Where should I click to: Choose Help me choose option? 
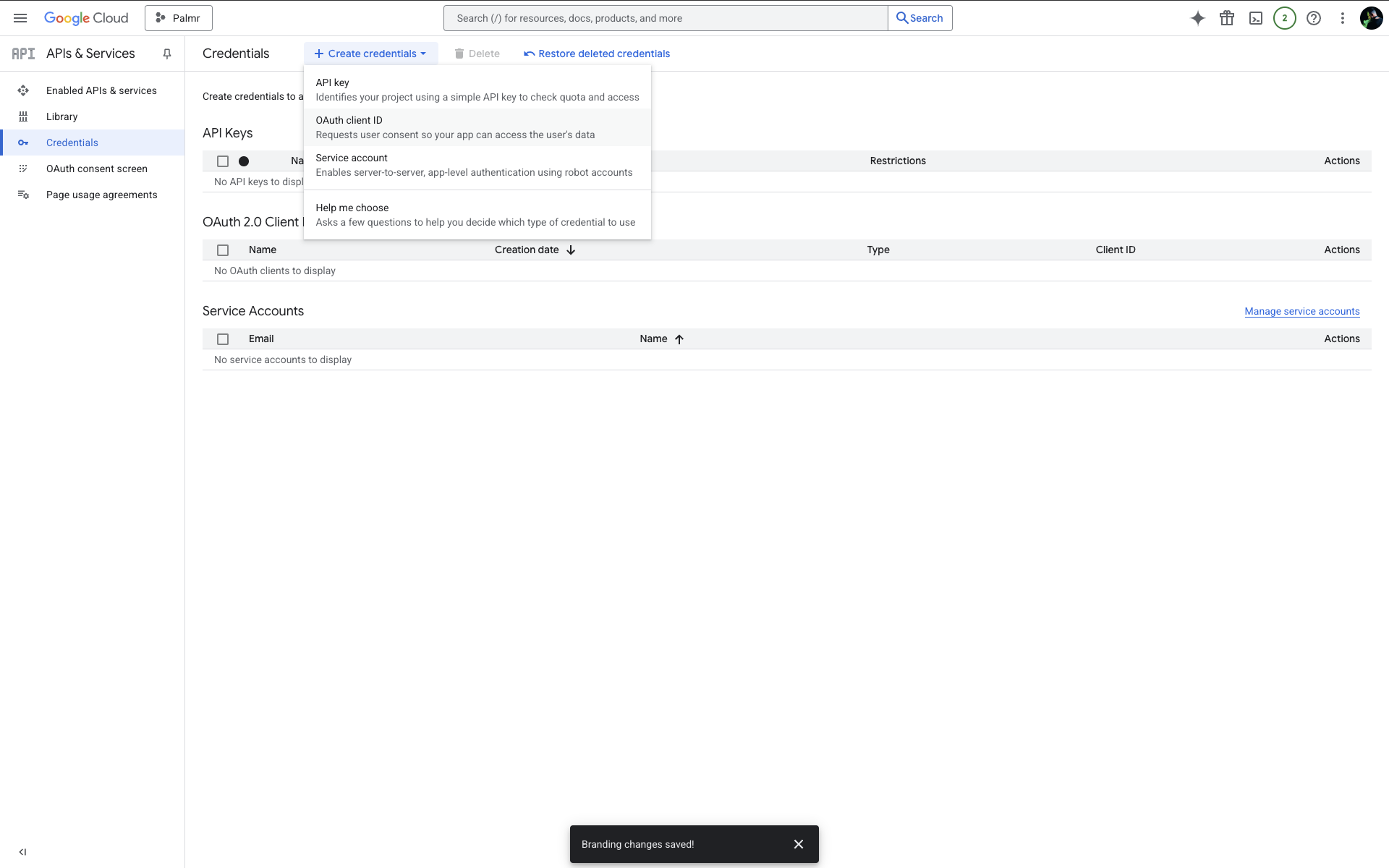(477, 215)
